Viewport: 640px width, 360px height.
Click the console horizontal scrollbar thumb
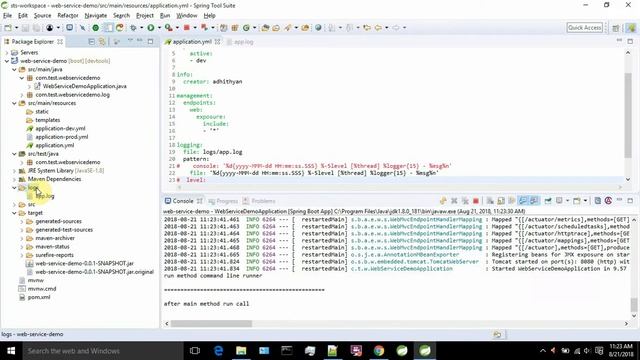(211, 324)
